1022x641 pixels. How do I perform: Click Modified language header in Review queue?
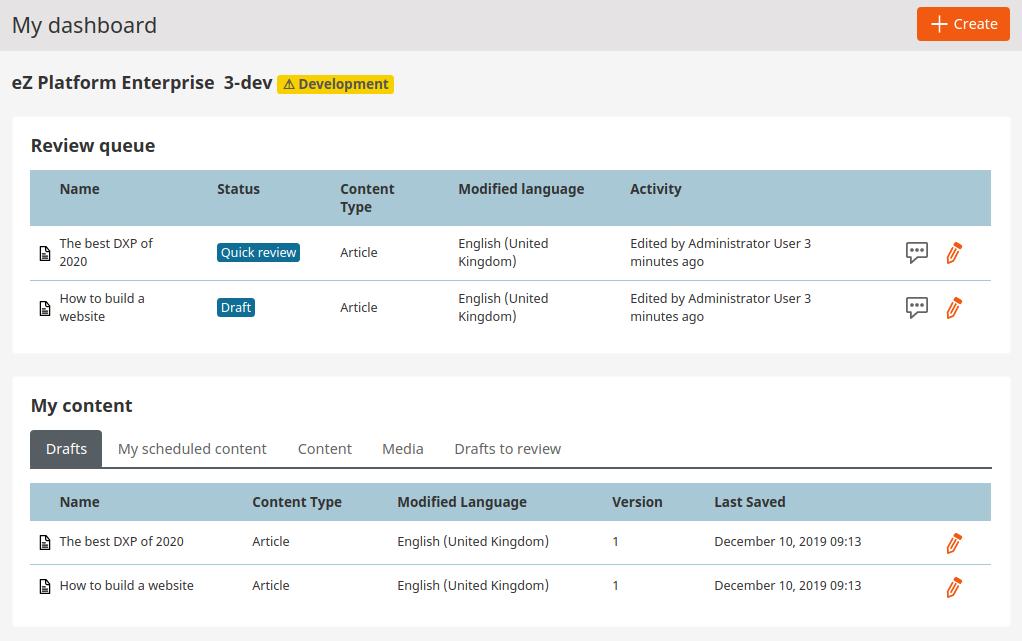(521, 189)
